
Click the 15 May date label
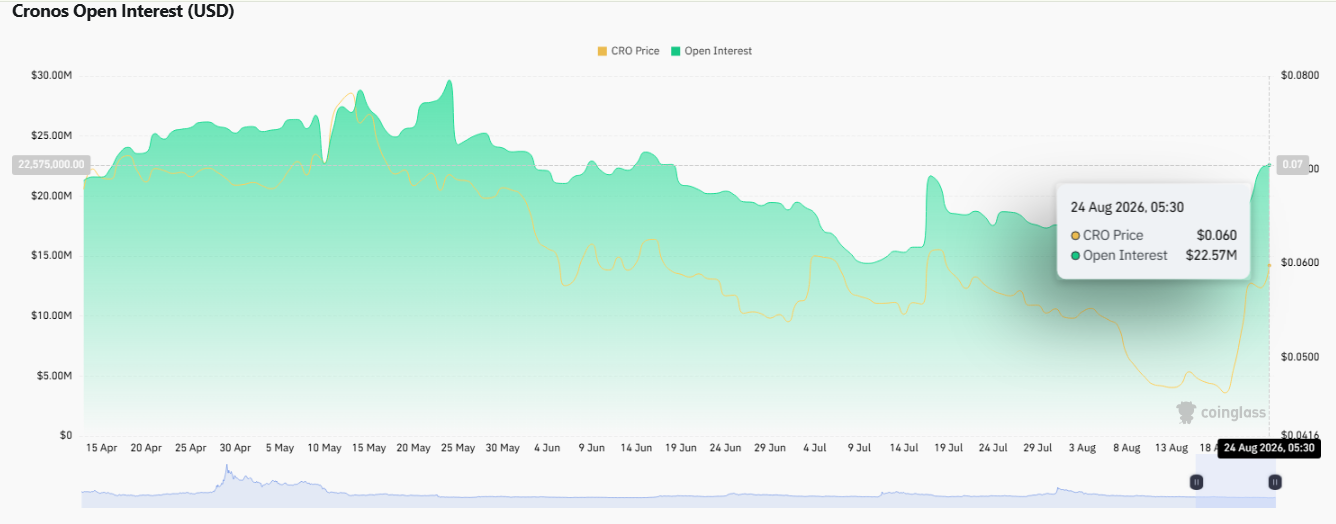tap(369, 448)
